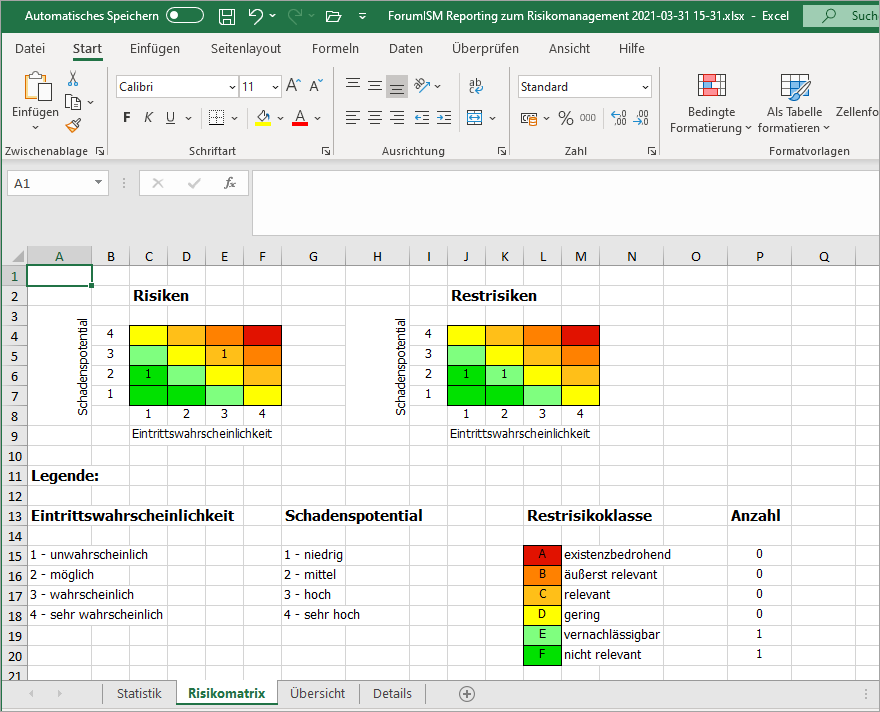The height and width of the screenshot is (712, 880).
Task: Click the fill color bucket icon
Action: (263, 118)
